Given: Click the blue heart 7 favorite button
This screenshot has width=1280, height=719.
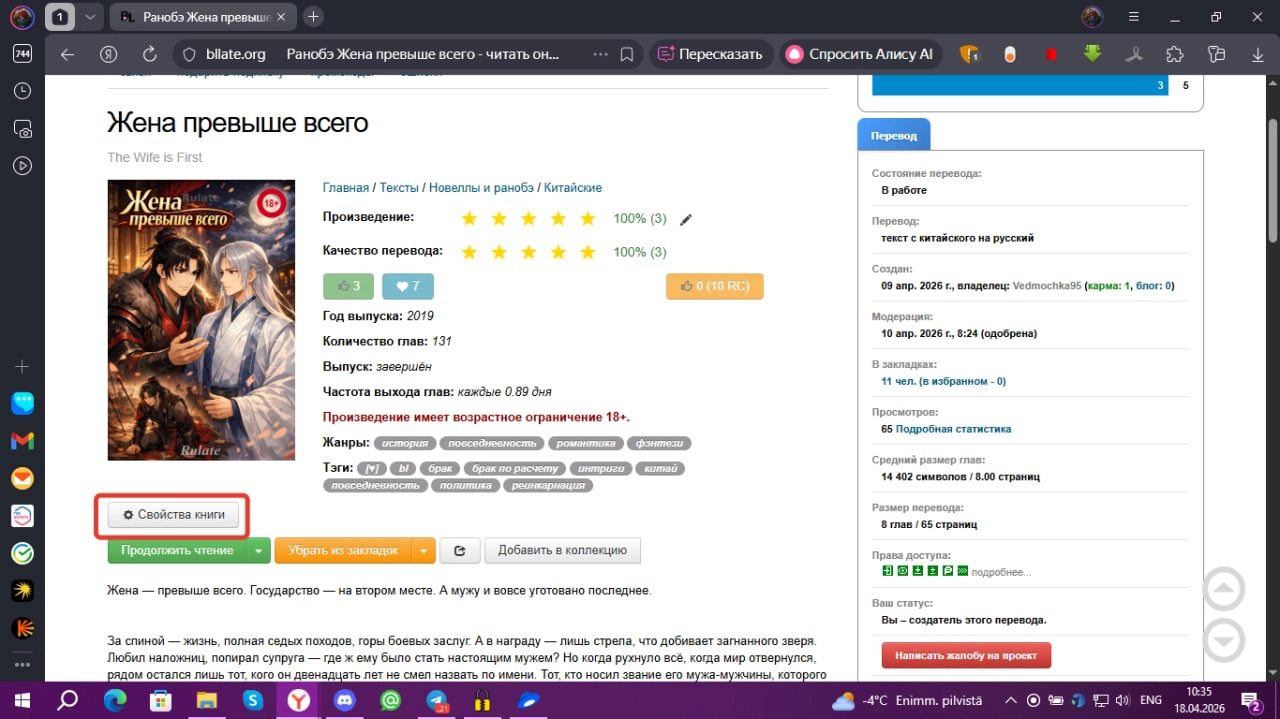Looking at the screenshot, I should [408, 286].
